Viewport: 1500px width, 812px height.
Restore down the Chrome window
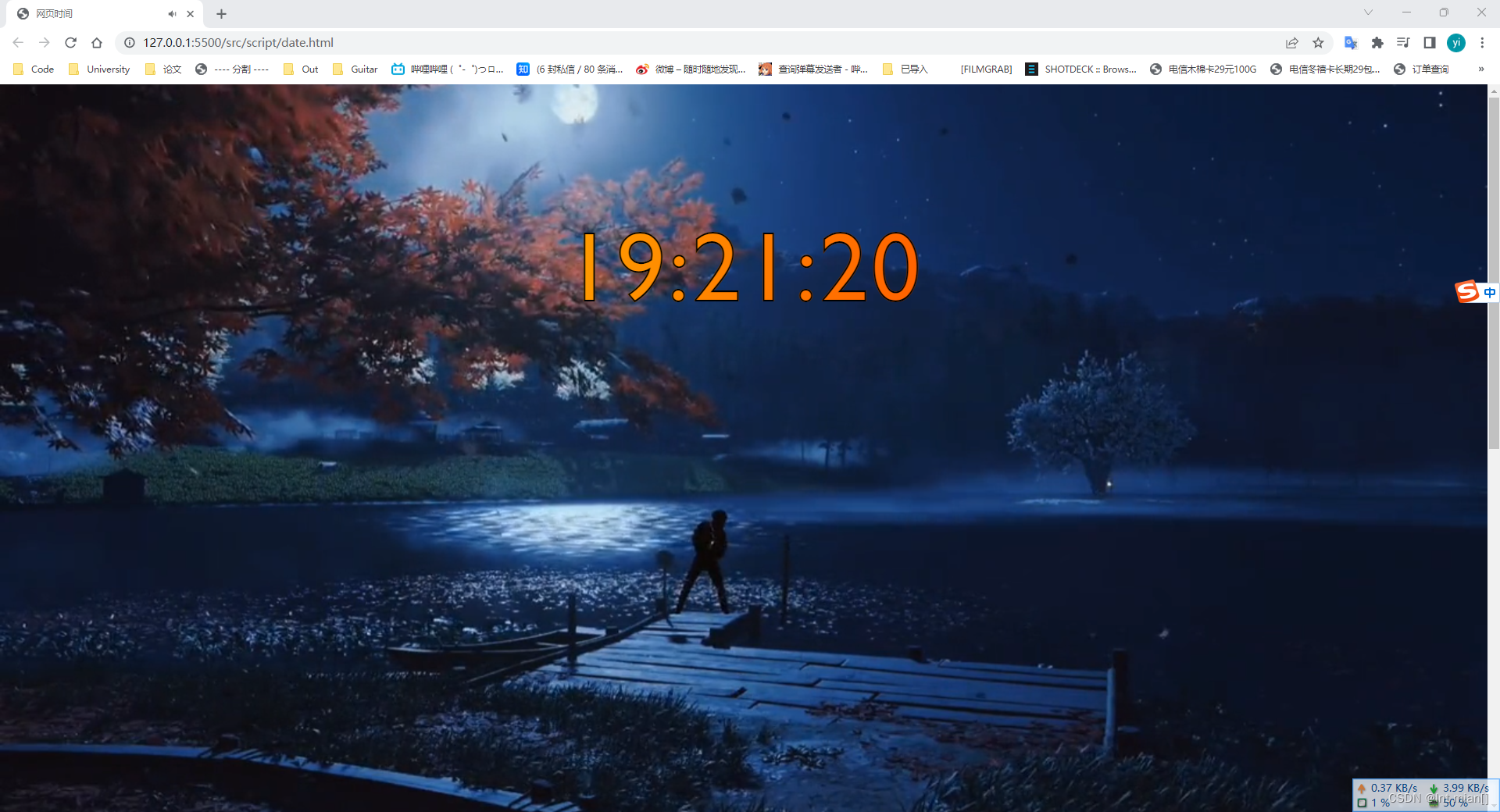pyautogui.click(x=1444, y=12)
